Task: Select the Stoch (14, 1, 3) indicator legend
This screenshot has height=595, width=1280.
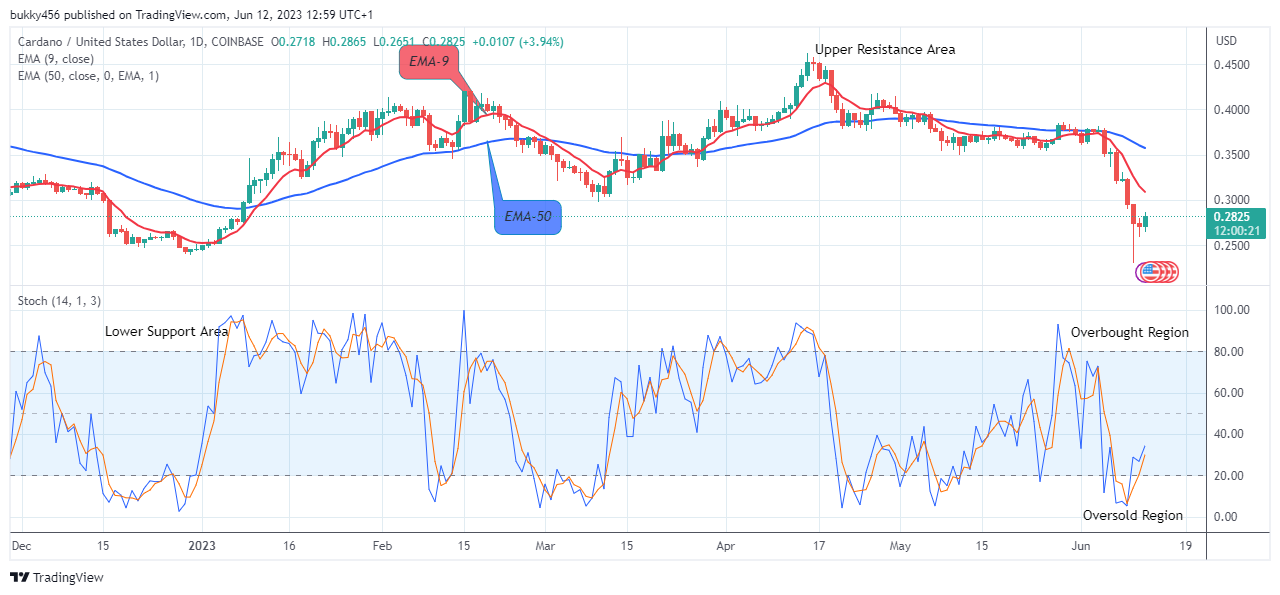Action: [58, 300]
